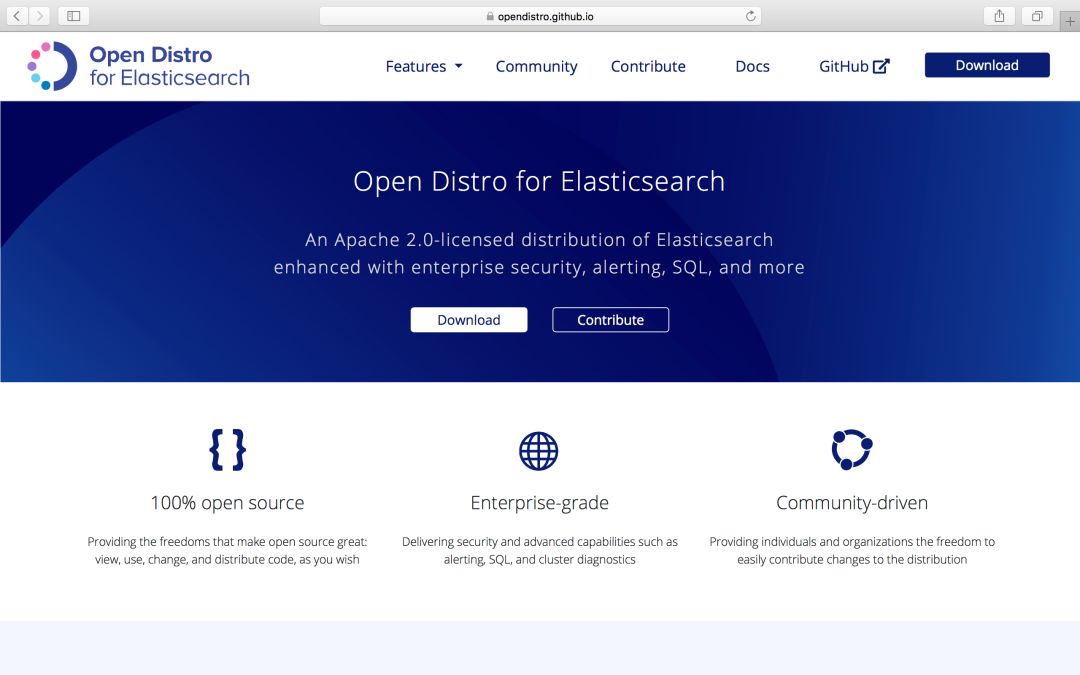Click the padlock icon in the address bar

click(490, 16)
